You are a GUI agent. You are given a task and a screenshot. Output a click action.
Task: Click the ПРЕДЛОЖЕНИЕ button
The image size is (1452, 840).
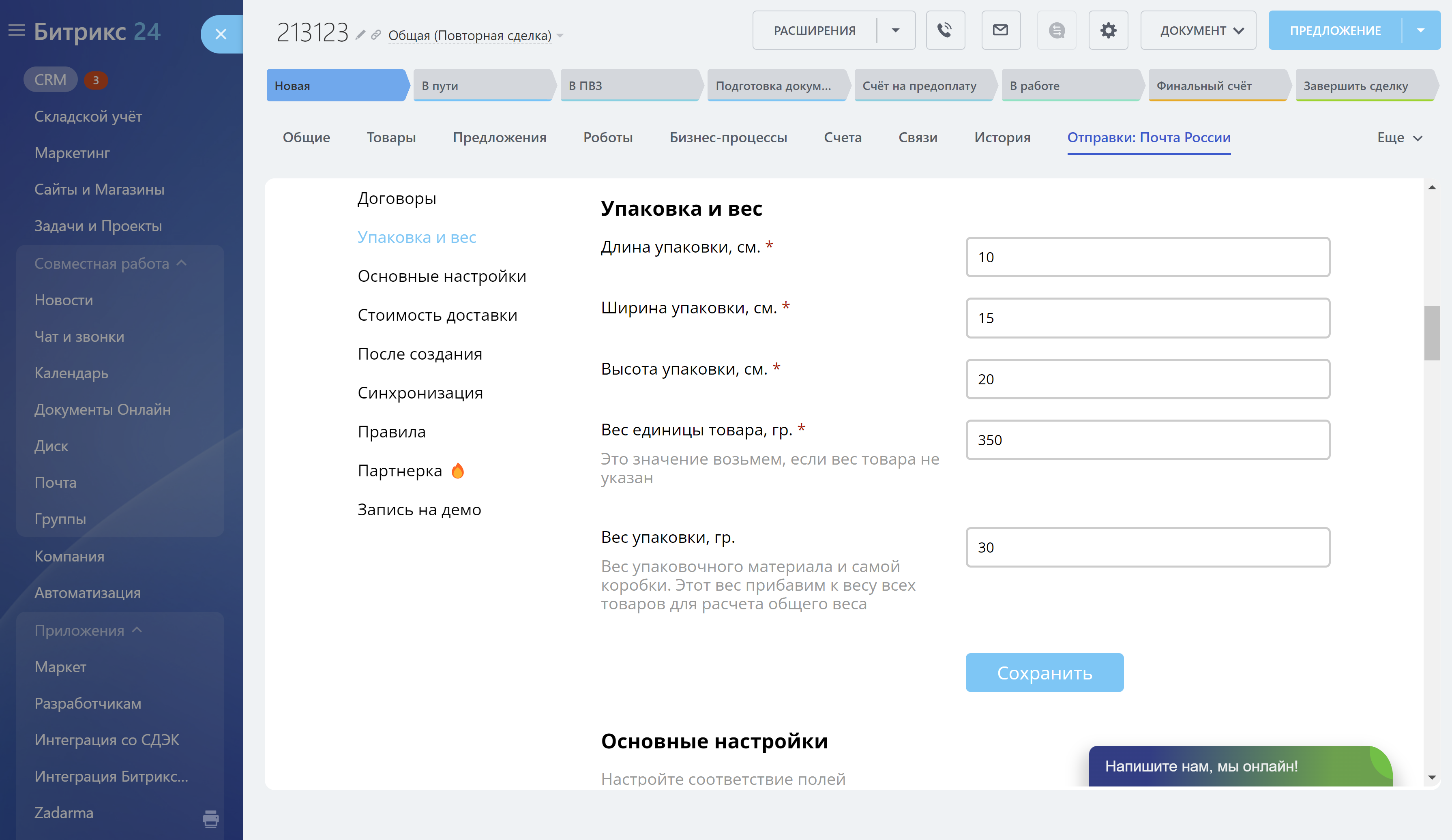pos(1335,30)
